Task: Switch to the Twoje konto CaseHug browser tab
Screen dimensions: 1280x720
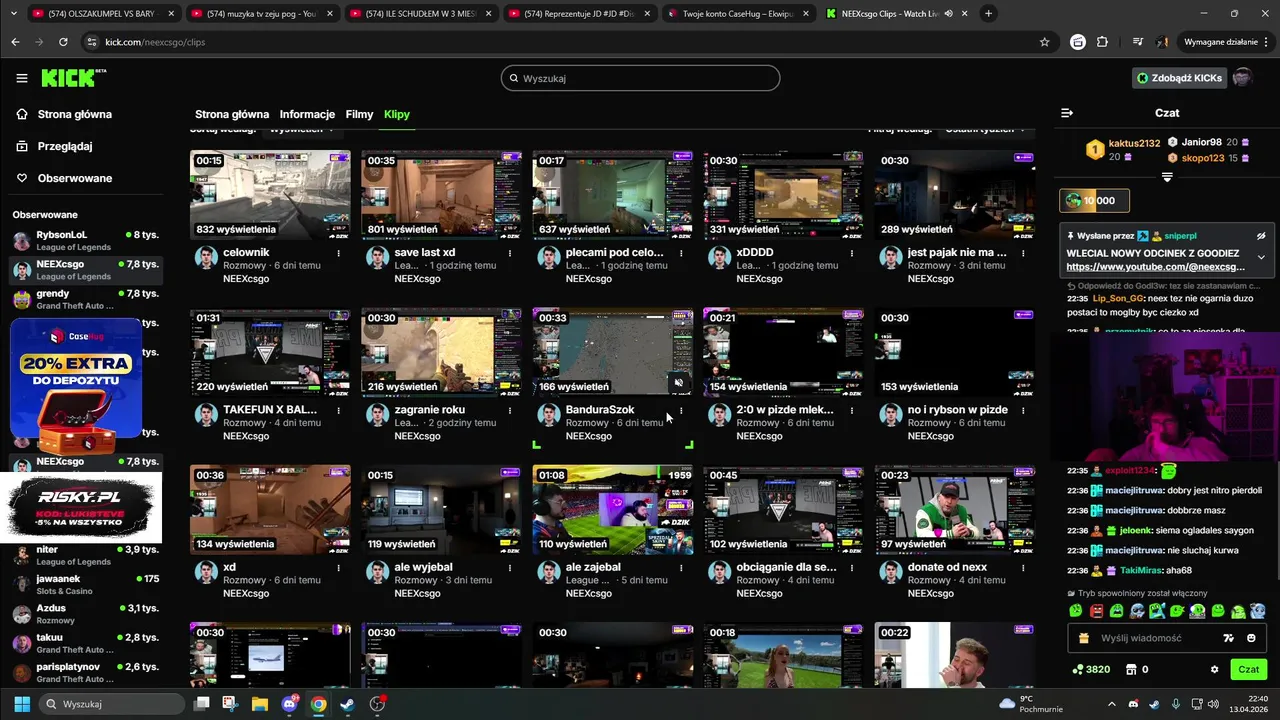Action: click(738, 13)
